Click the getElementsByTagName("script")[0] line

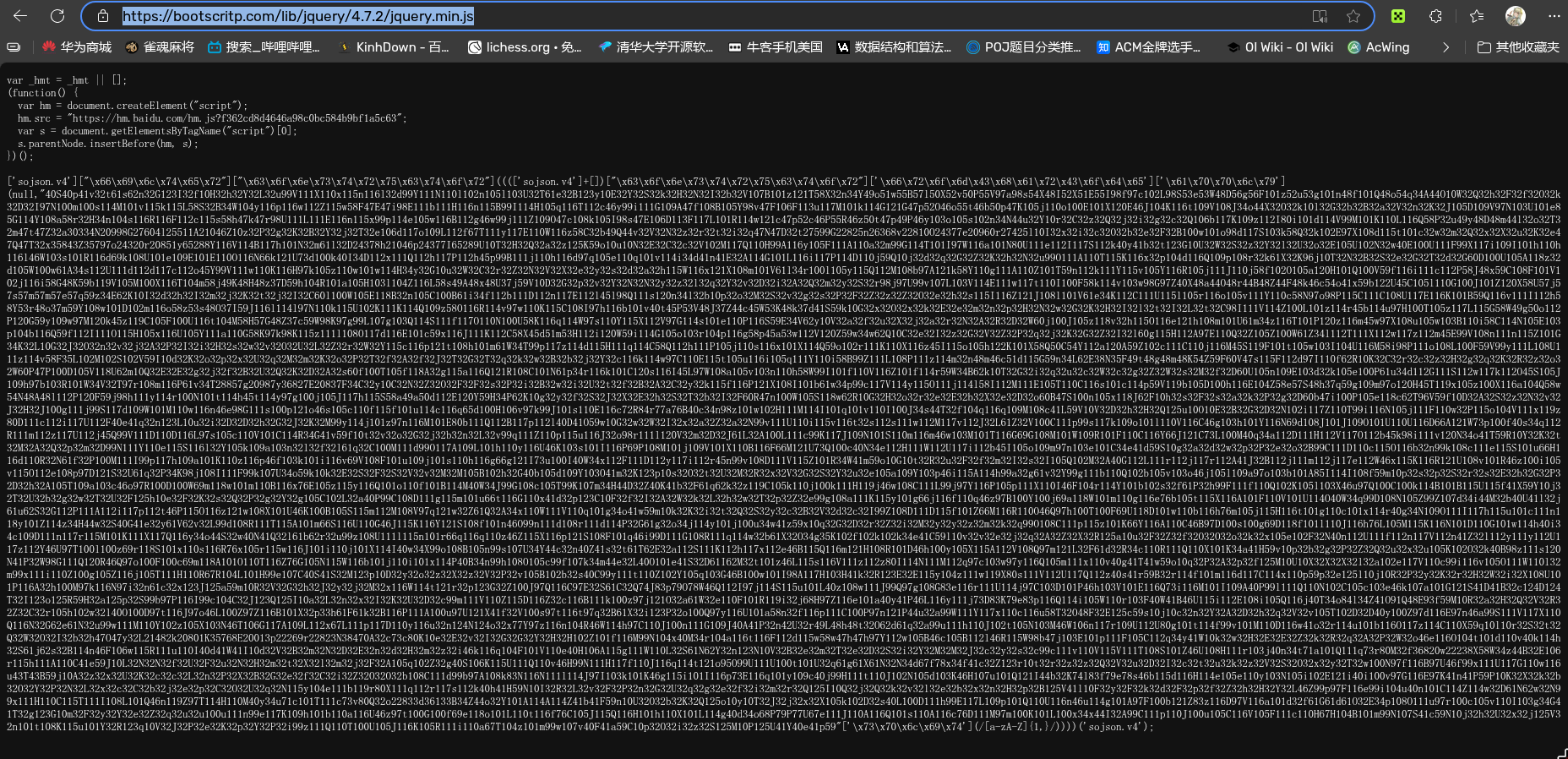158,131
